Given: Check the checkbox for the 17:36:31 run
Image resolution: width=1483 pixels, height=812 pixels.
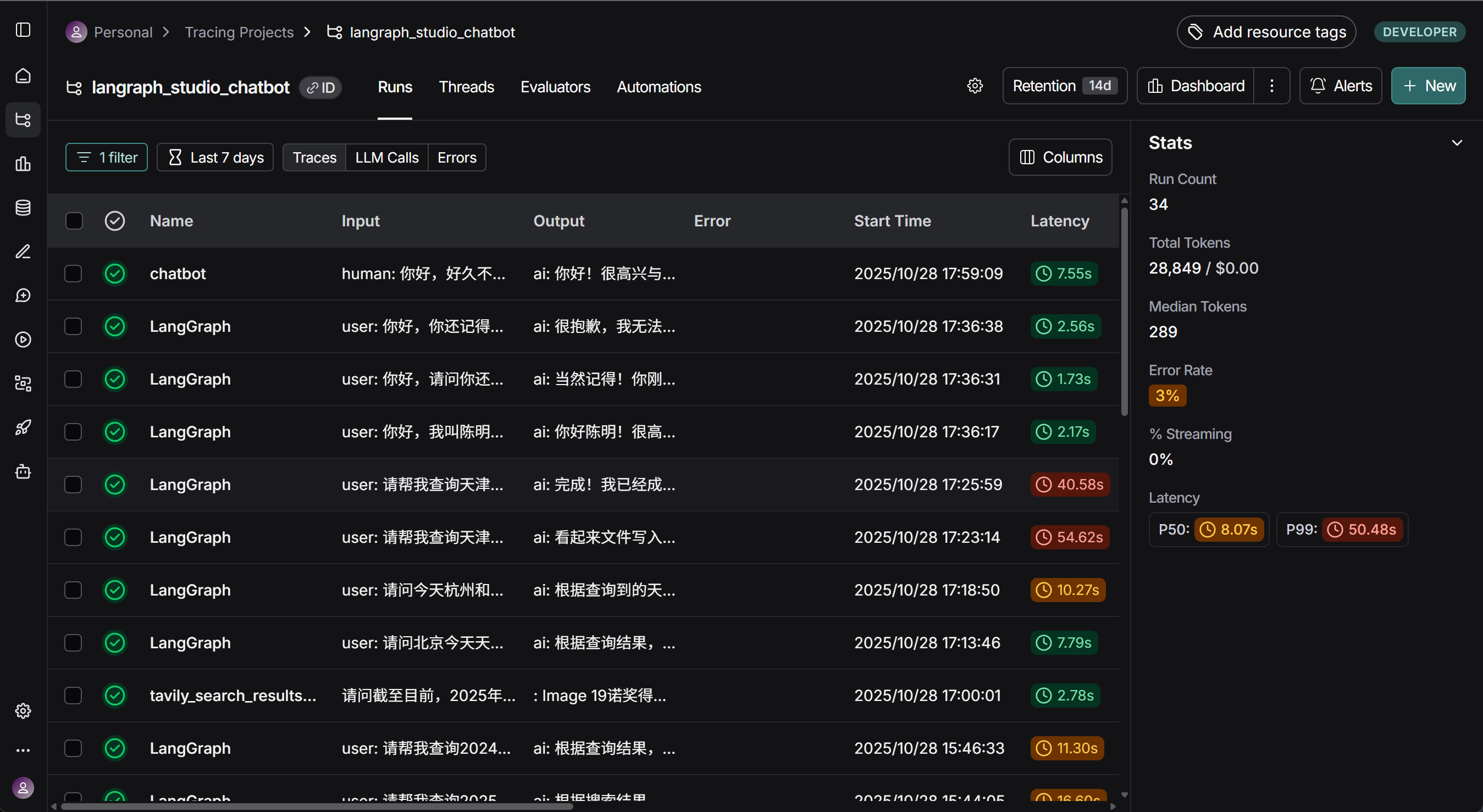Looking at the screenshot, I should pos(73,379).
